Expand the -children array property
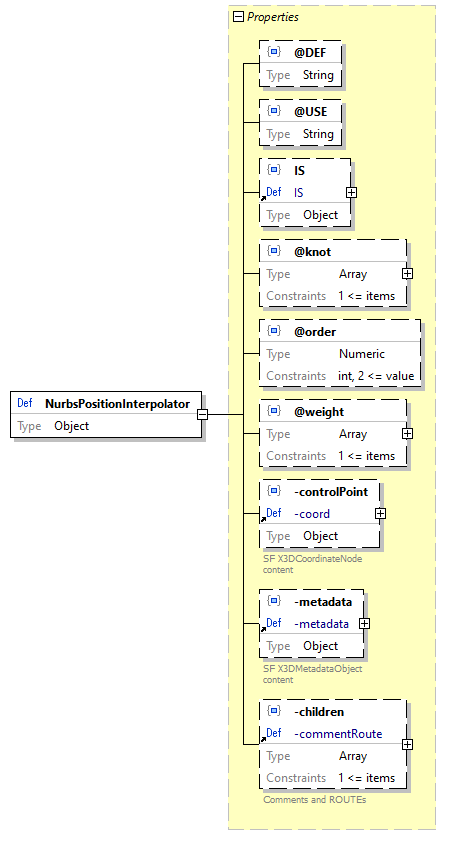The height and width of the screenshot is (845, 451). pyautogui.click(x=407, y=744)
